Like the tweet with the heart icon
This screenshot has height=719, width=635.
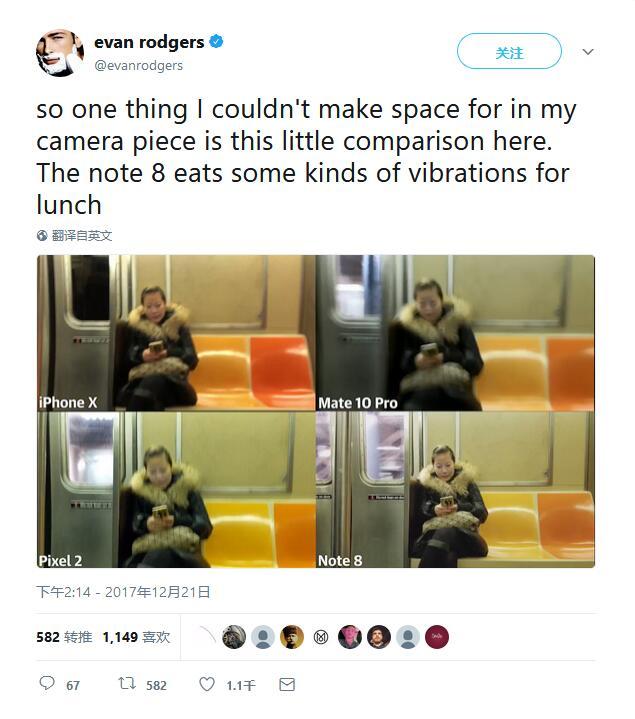(x=207, y=684)
